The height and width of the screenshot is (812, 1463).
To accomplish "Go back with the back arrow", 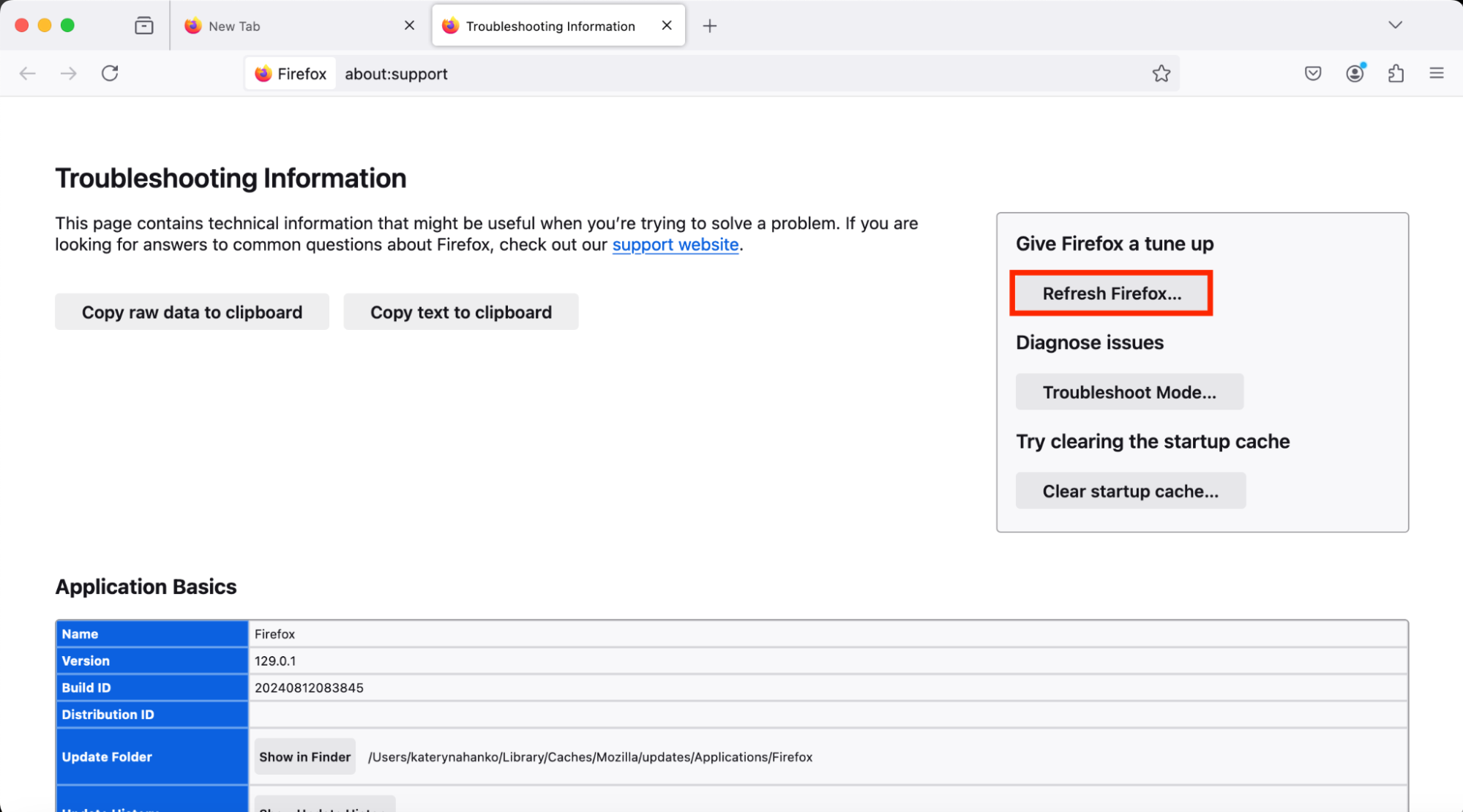I will click(x=28, y=73).
